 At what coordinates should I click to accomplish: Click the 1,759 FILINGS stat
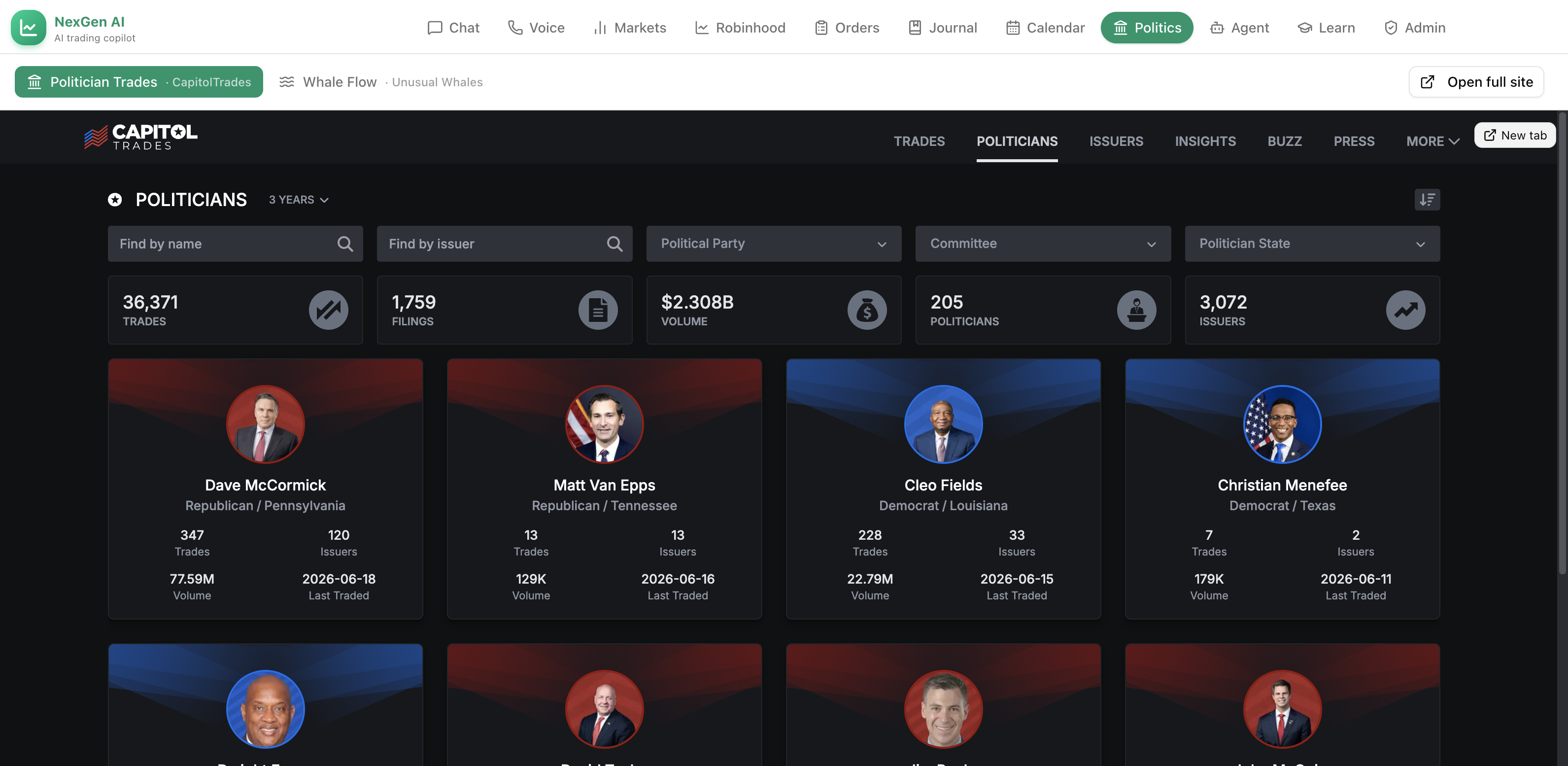click(504, 310)
